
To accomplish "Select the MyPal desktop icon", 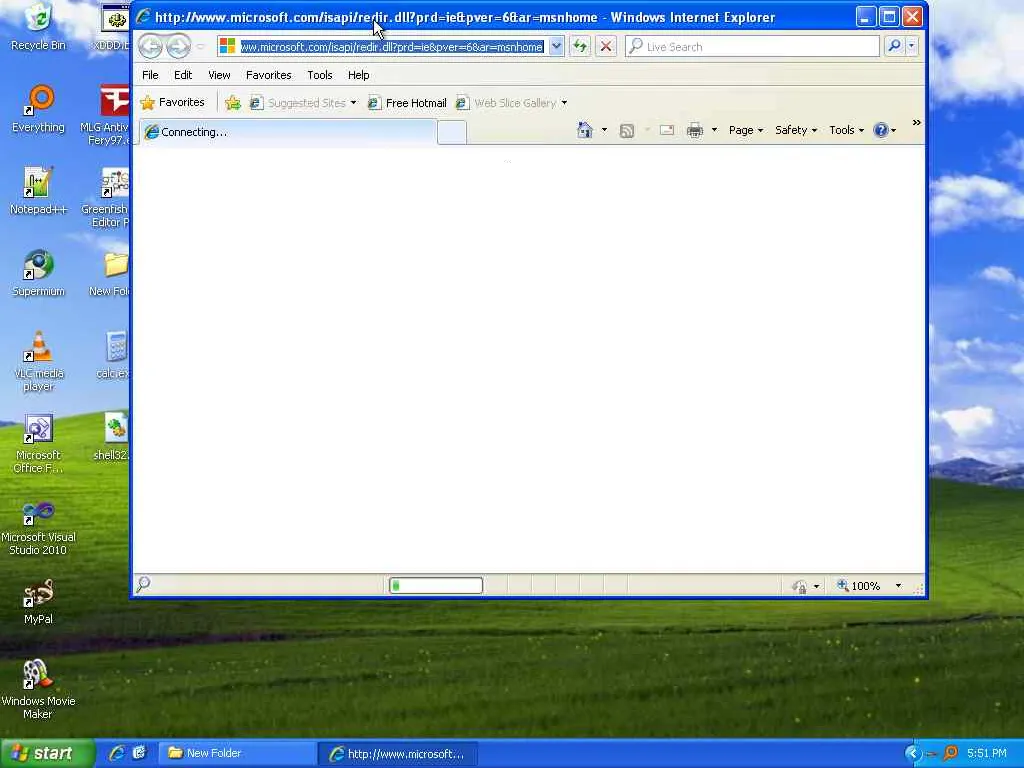I will 38,601.
